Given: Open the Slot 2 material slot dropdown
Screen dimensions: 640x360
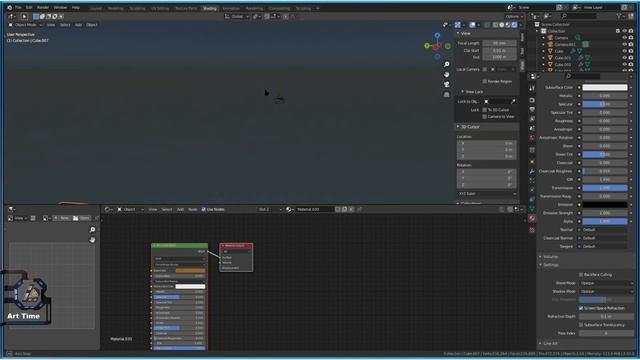Looking at the screenshot, I should point(270,209).
